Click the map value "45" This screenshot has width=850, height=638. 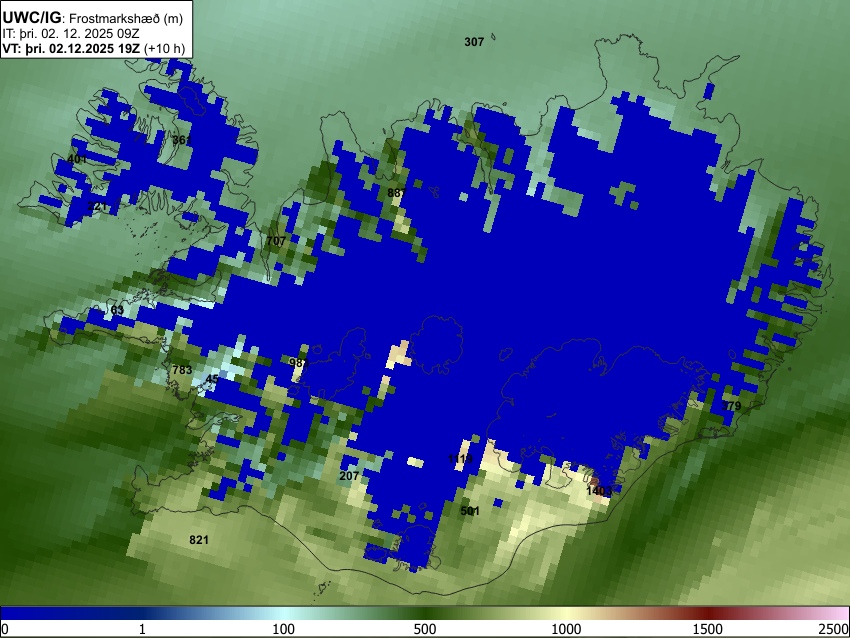[x=212, y=379]
